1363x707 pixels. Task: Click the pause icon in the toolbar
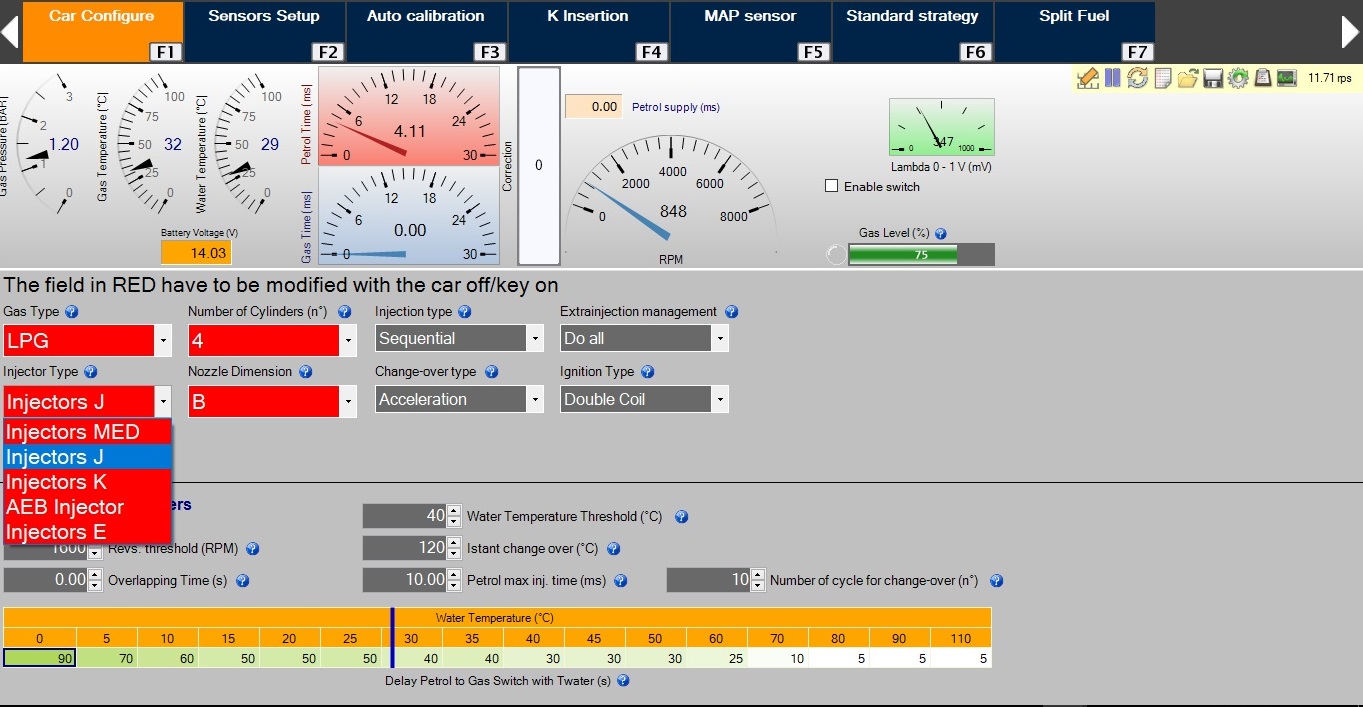tap(1112, 78)
